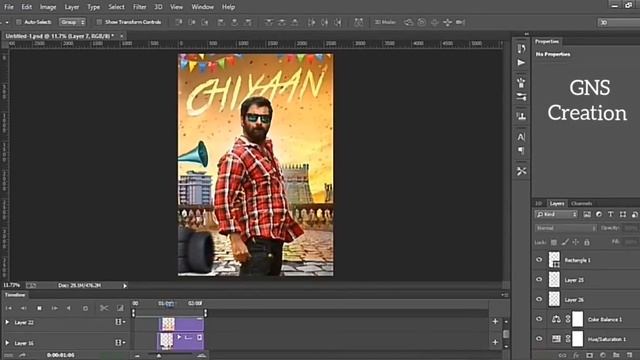Click the Layer 22 purple video clip

181,324
